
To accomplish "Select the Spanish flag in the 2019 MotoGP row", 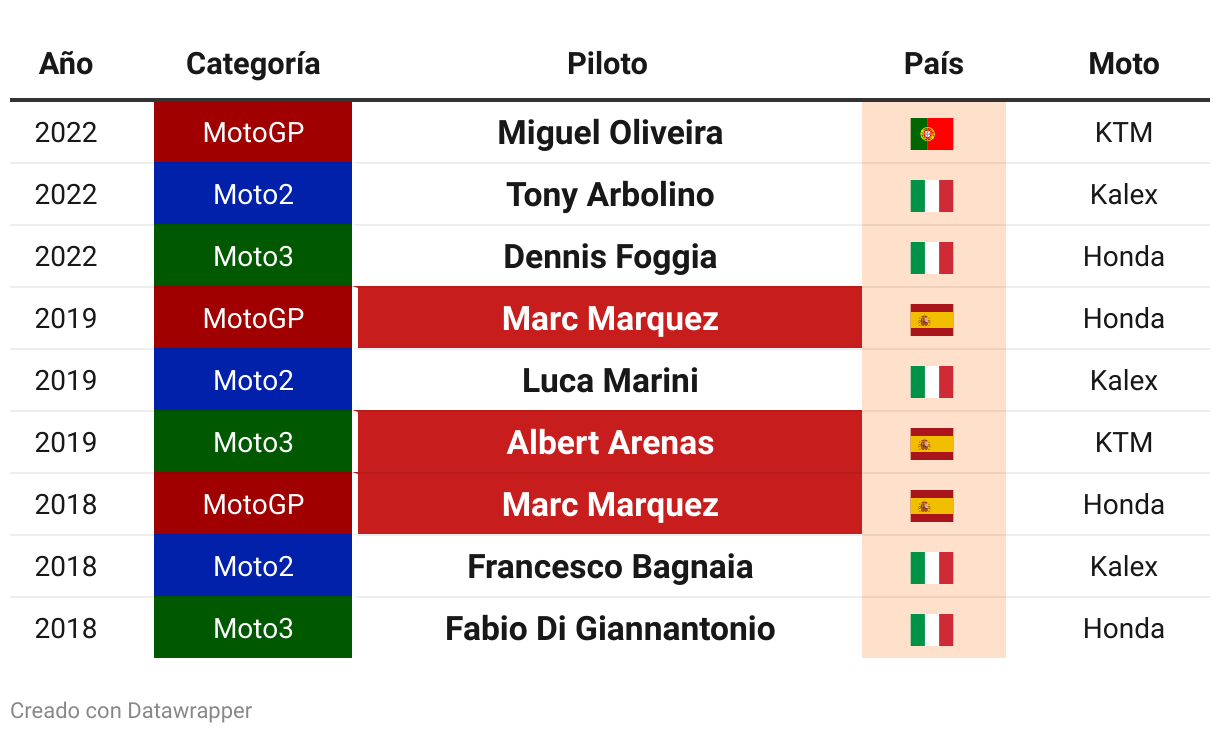I will tap(932, 319).
